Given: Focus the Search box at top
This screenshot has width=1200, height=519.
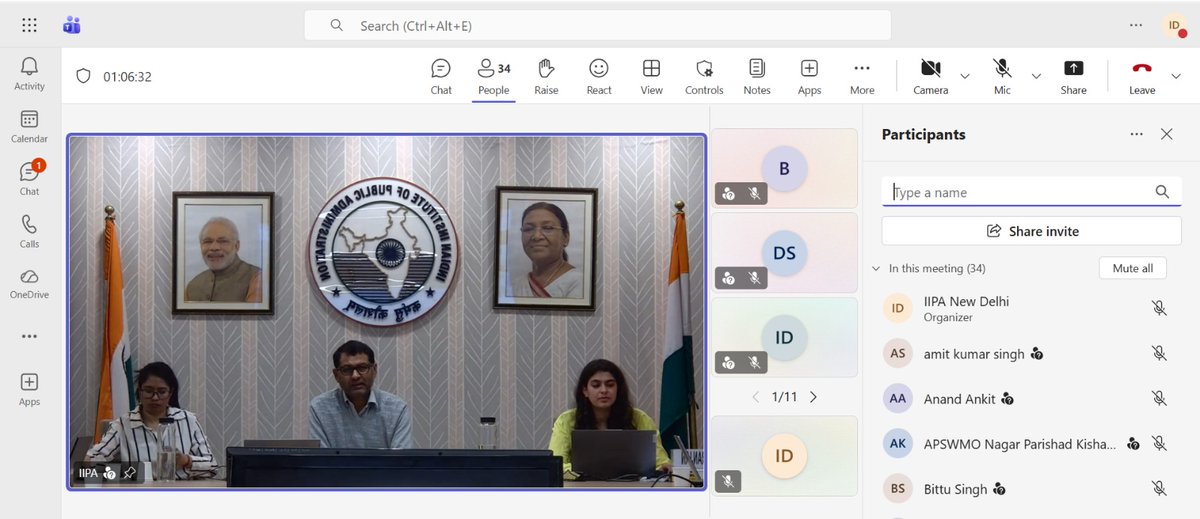Looking at the screenshot, I should coord(597,25).
